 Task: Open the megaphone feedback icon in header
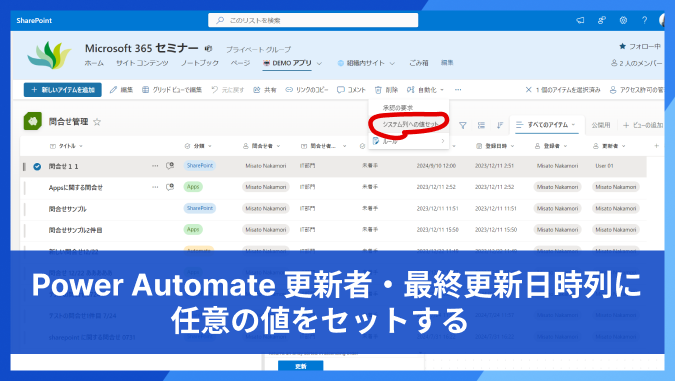(580, 20)
